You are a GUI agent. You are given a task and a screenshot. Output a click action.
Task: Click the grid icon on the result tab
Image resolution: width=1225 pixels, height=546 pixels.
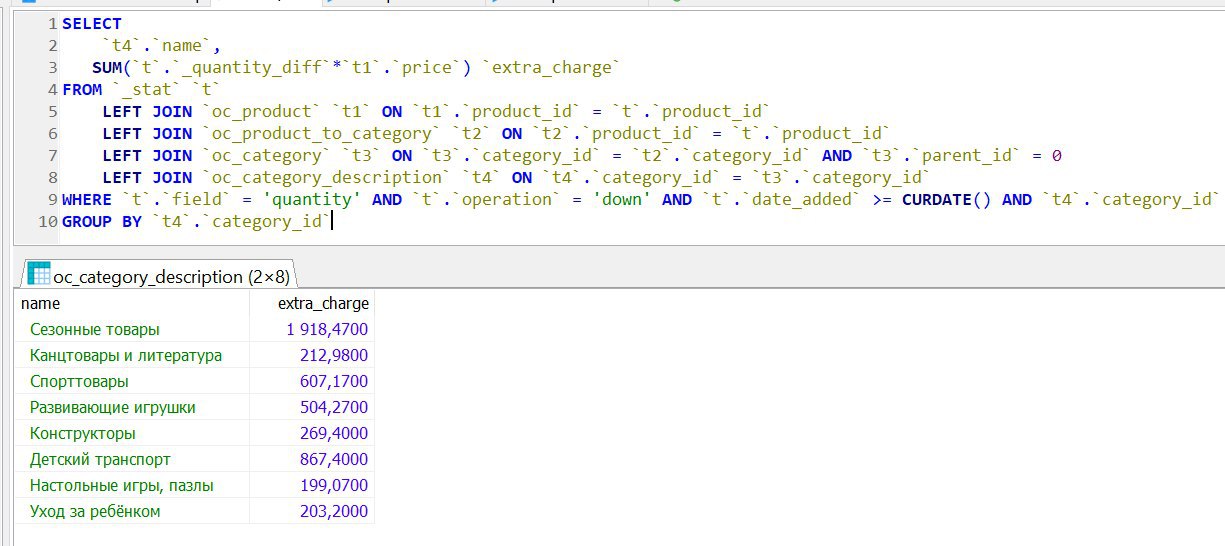click(x=39, y=273)
